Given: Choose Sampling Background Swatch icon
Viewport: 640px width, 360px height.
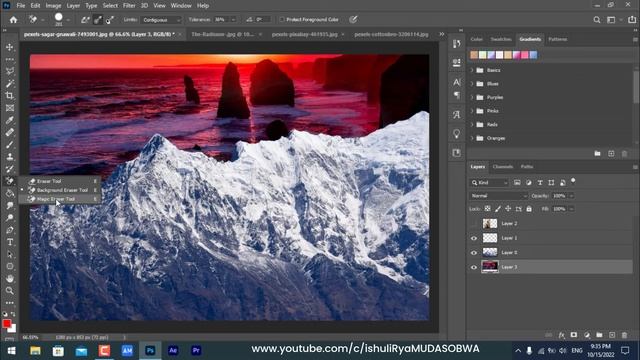Looking at the screenshot, I should (x=110, y=20).
